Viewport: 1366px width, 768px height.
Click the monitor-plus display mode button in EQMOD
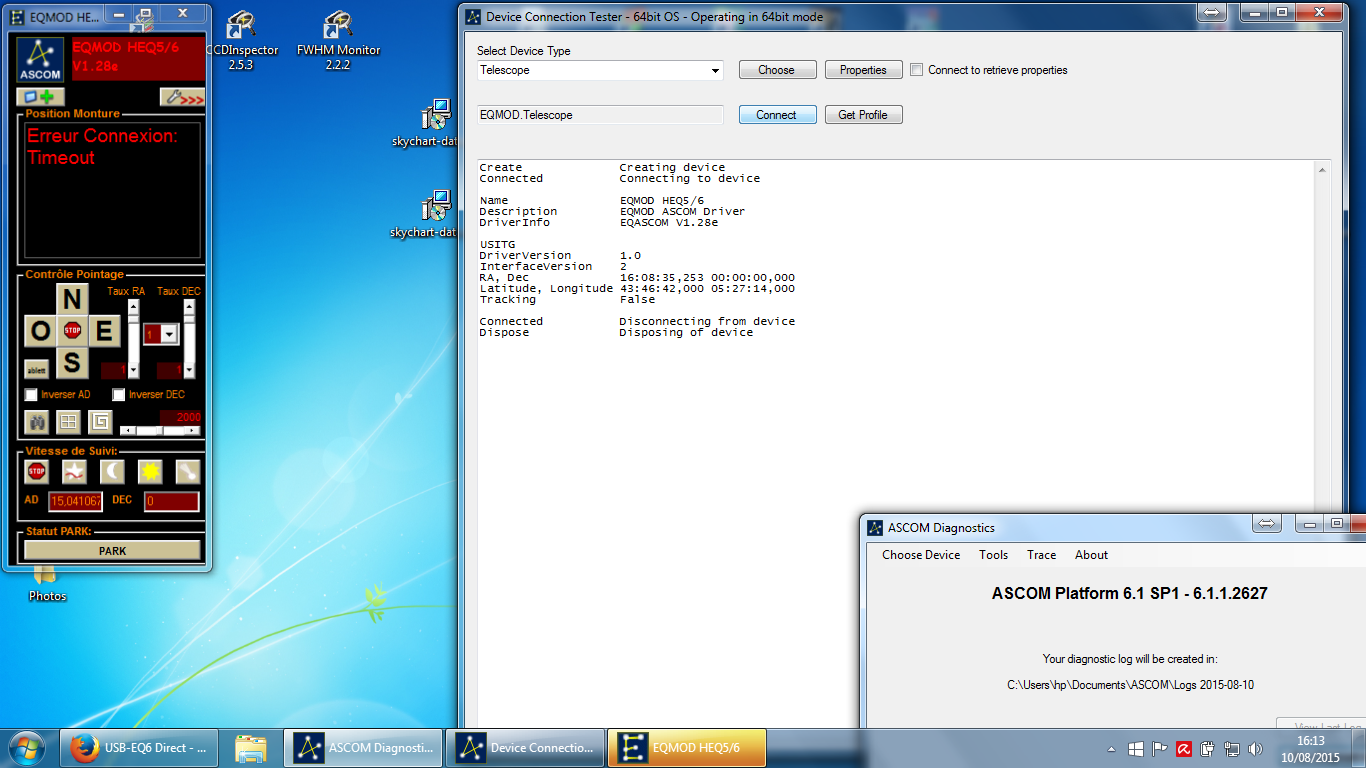pos(40,97)
